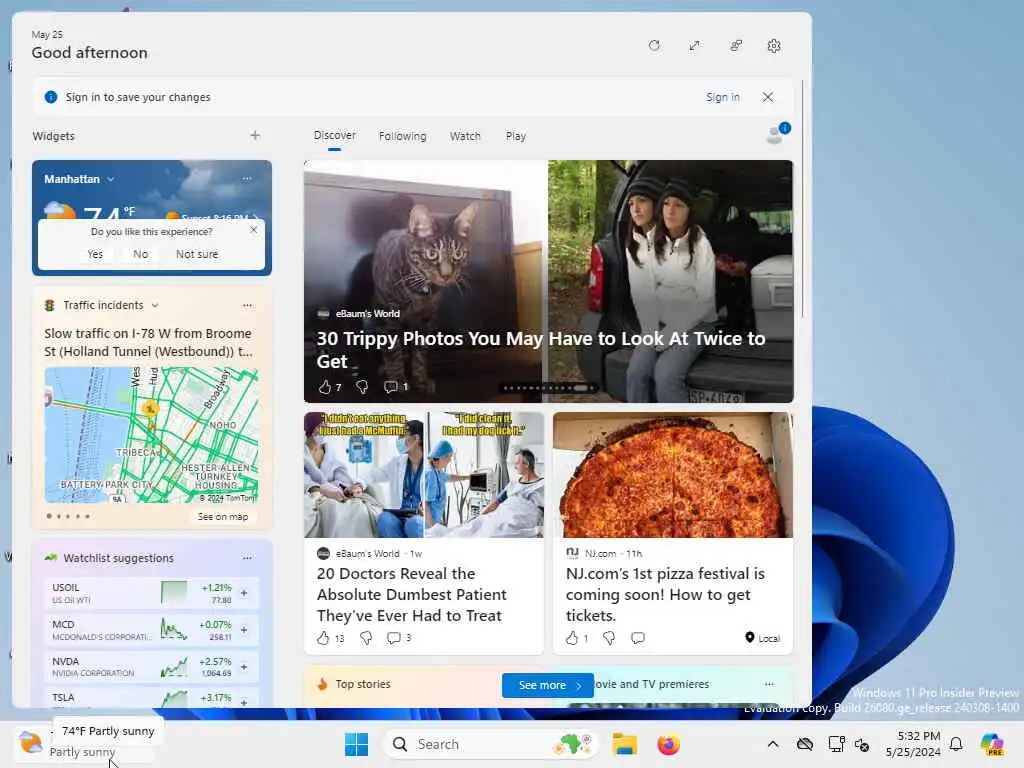
Task: Open Movie and TV premieres more options
Action: pos(769,684)
